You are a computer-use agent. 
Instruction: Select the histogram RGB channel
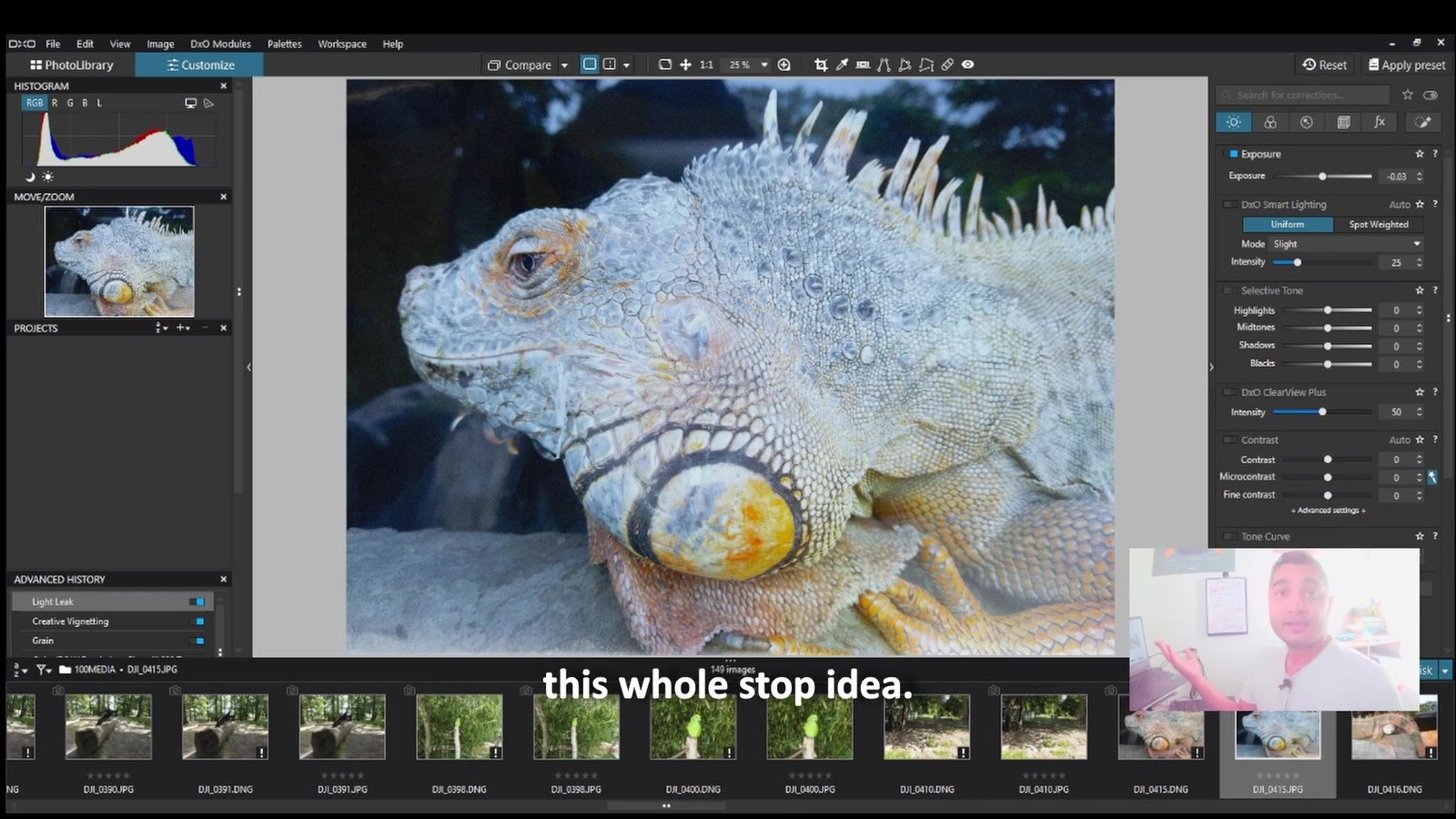pyautogui.click(x=34, y=103)
